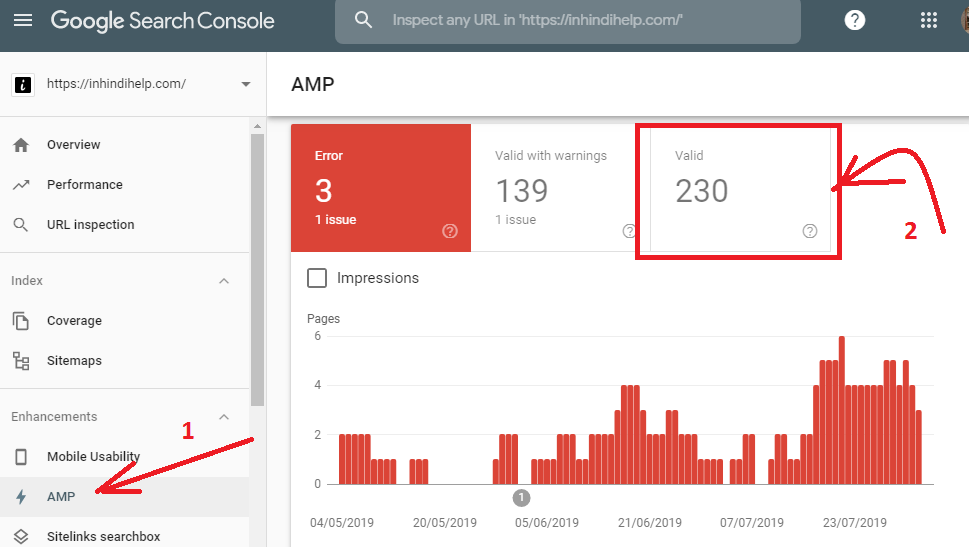
Task: Click the Enhancements section heading
Action: [54, 417]
